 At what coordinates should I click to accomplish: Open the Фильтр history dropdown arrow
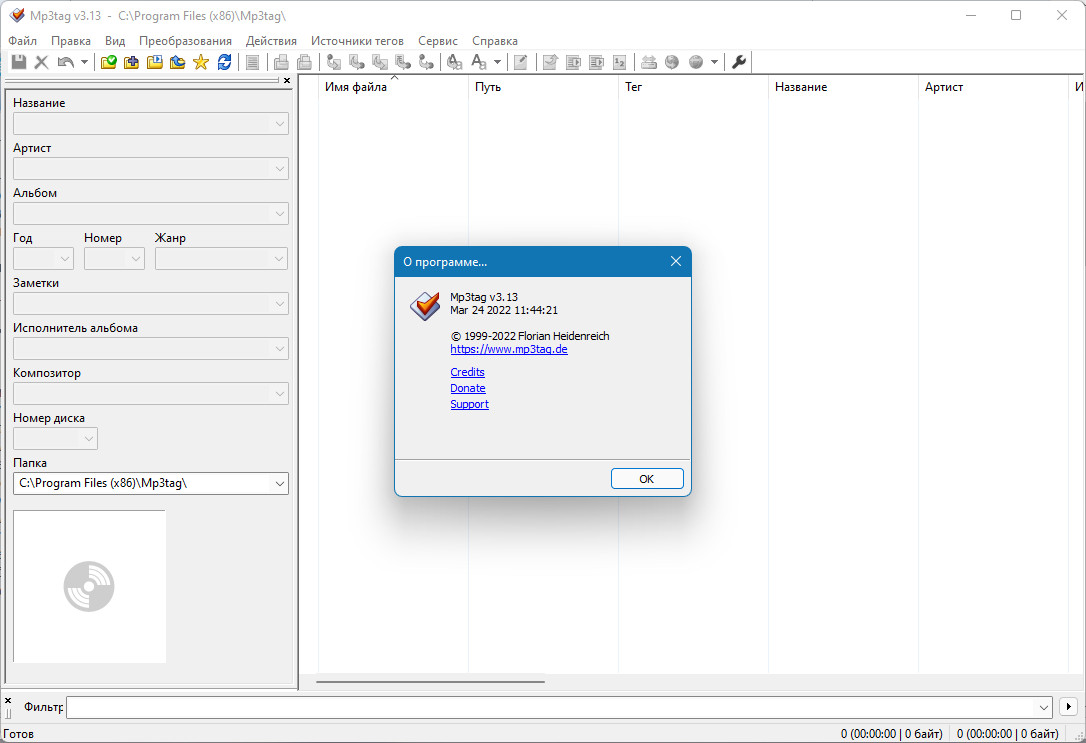1045,707
